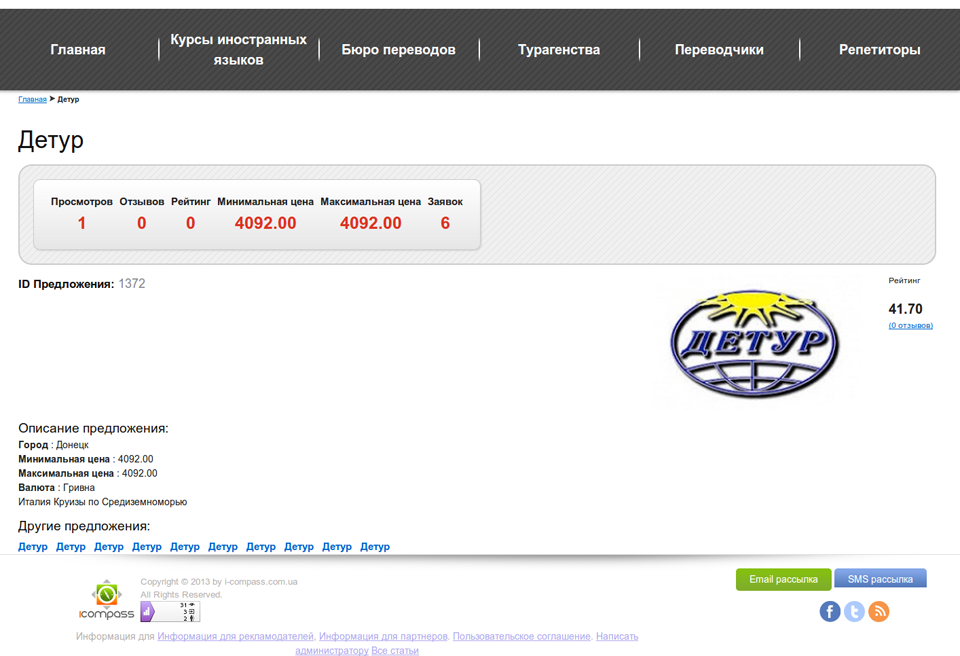Click the Другие предложения heading
The height and width of the screenshot is (656, 960).
84,526
